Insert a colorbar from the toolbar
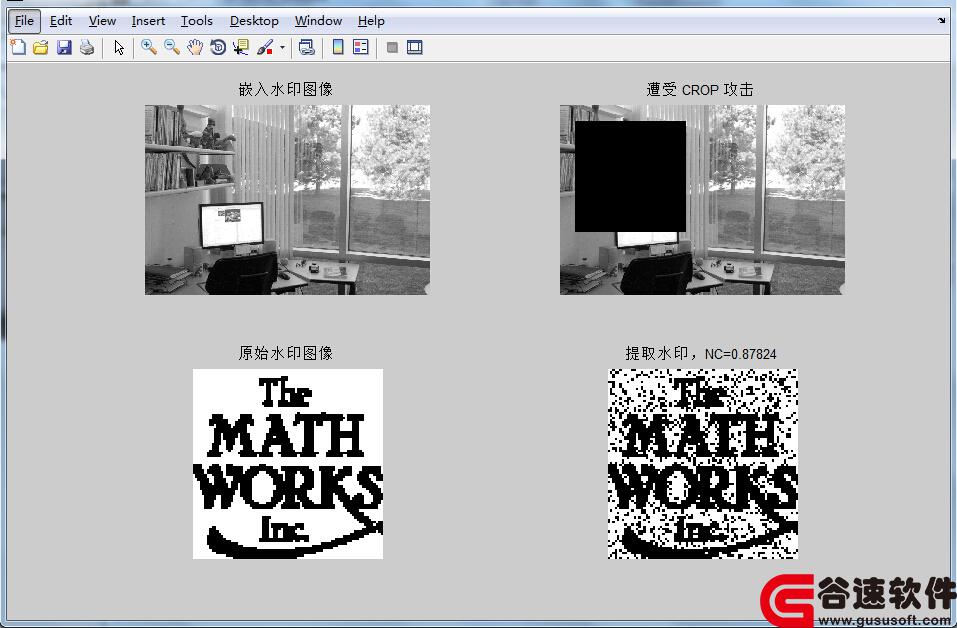The width and height of the screenshot is (957, 628). (x=338, y=47)
